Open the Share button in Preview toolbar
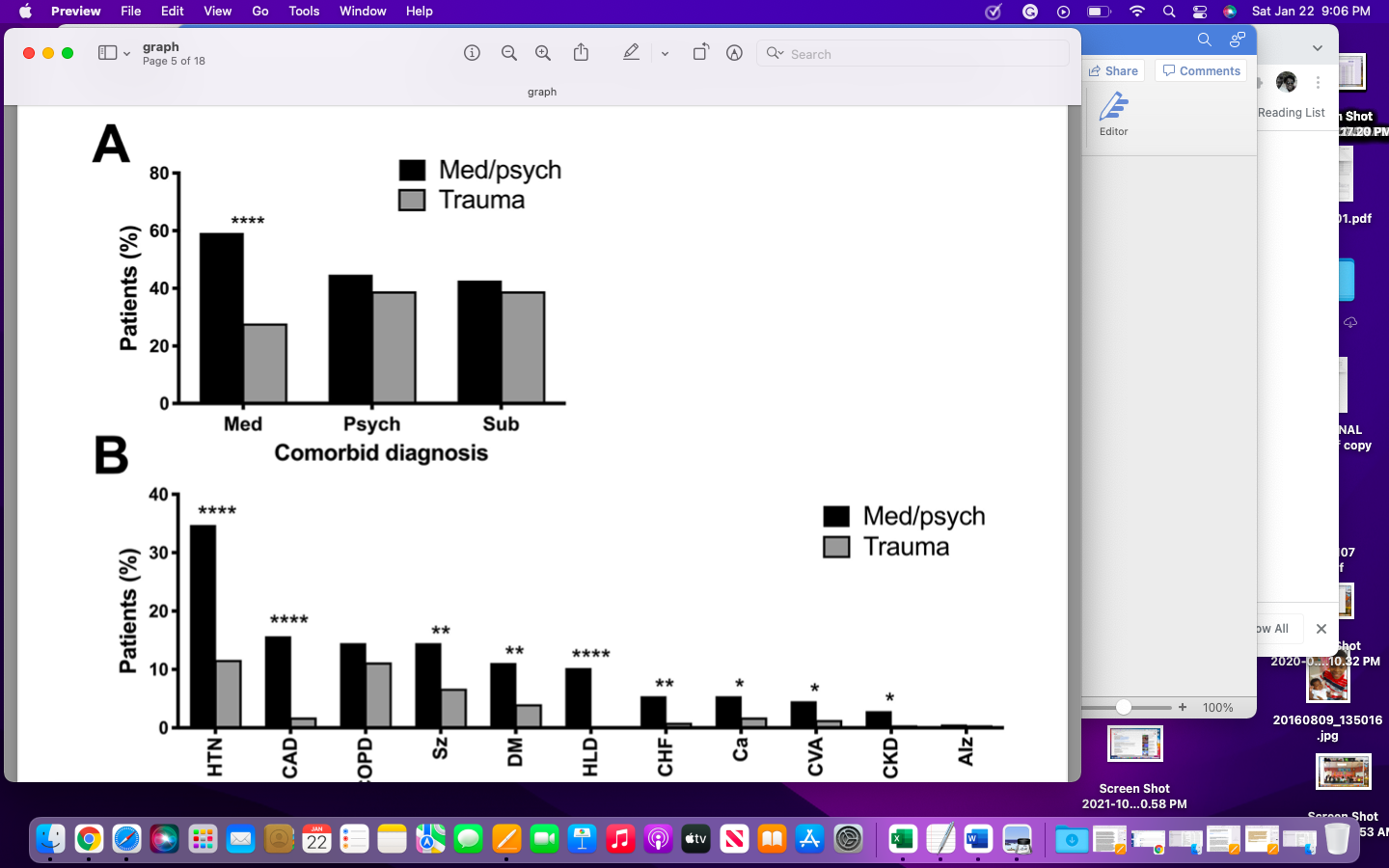This screenshot has height=868, width=1389. coord(581,52)
